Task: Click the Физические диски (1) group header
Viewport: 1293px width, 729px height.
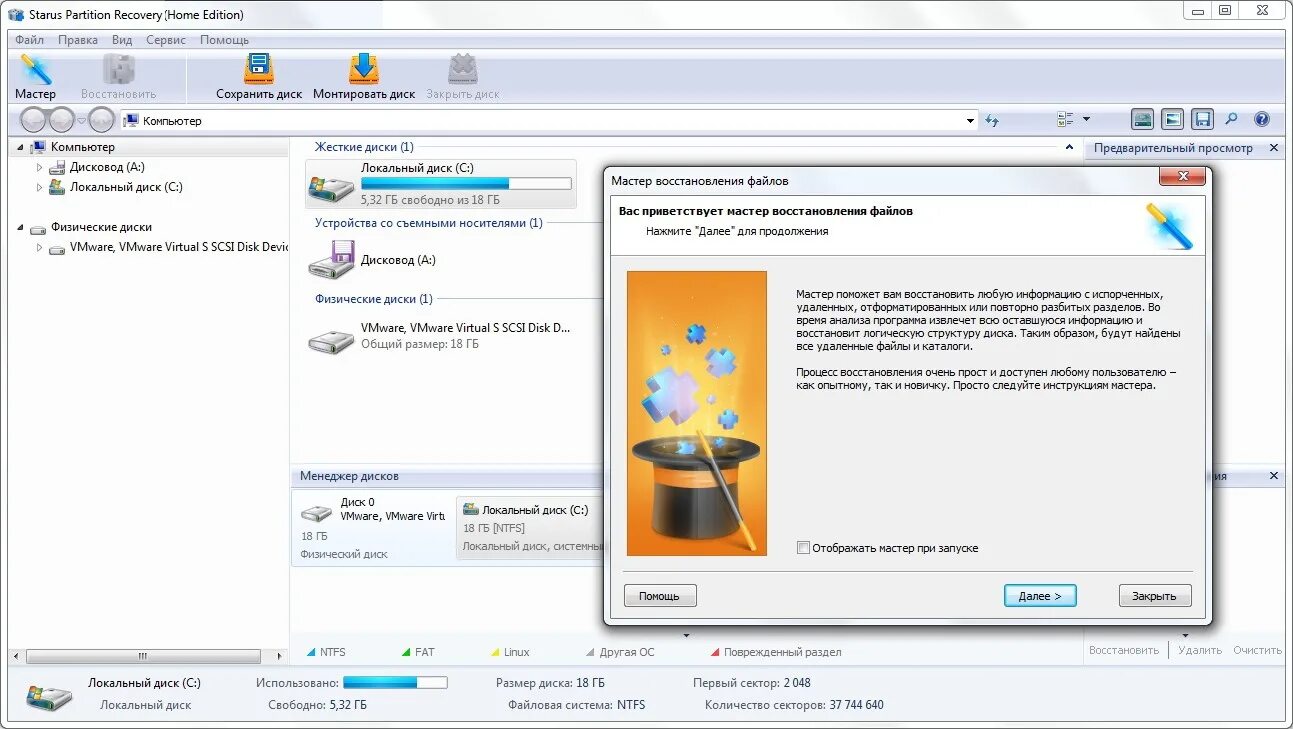Action: [x=373, y=299]
